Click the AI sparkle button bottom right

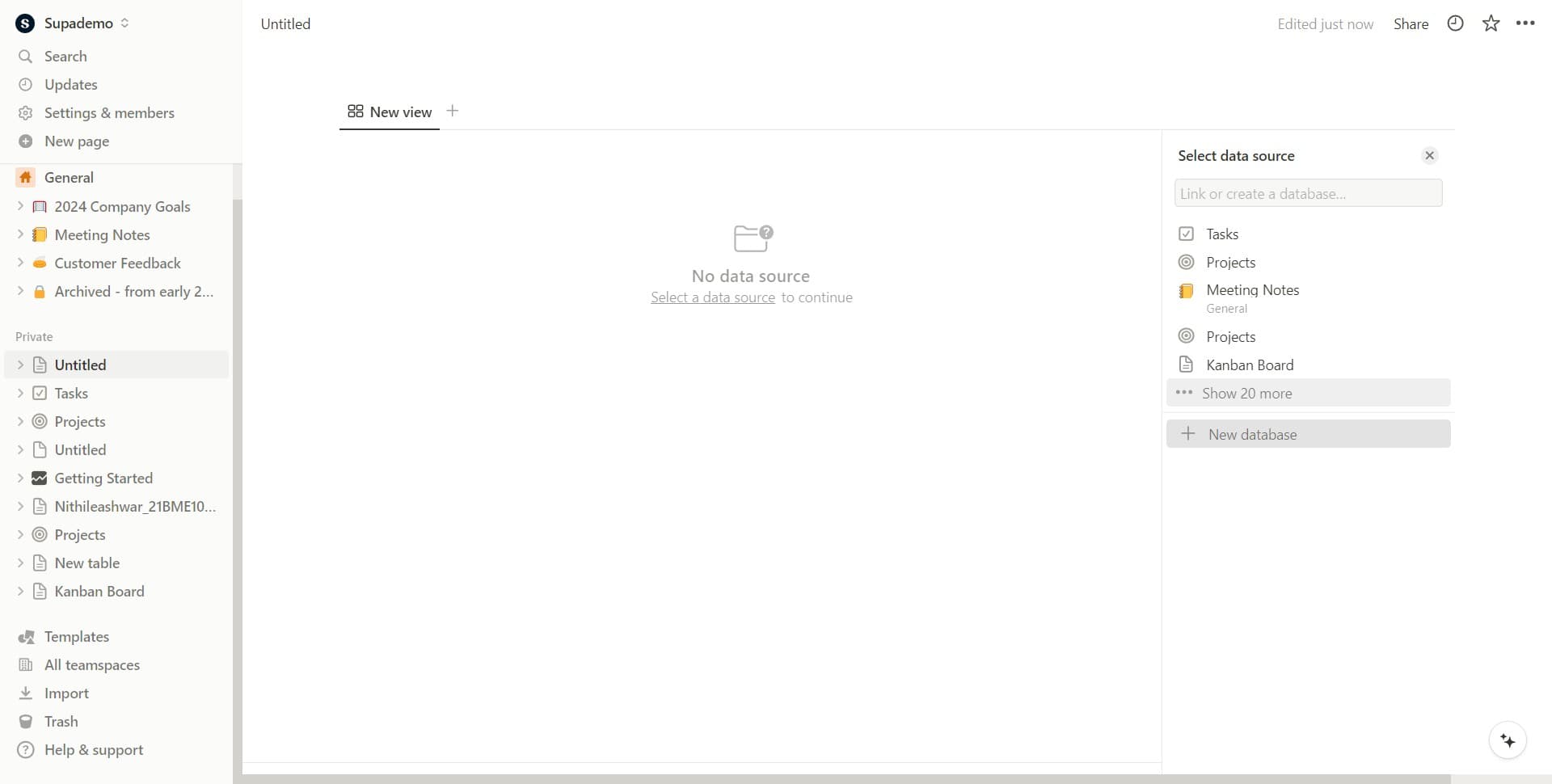tap(1507, 740)
